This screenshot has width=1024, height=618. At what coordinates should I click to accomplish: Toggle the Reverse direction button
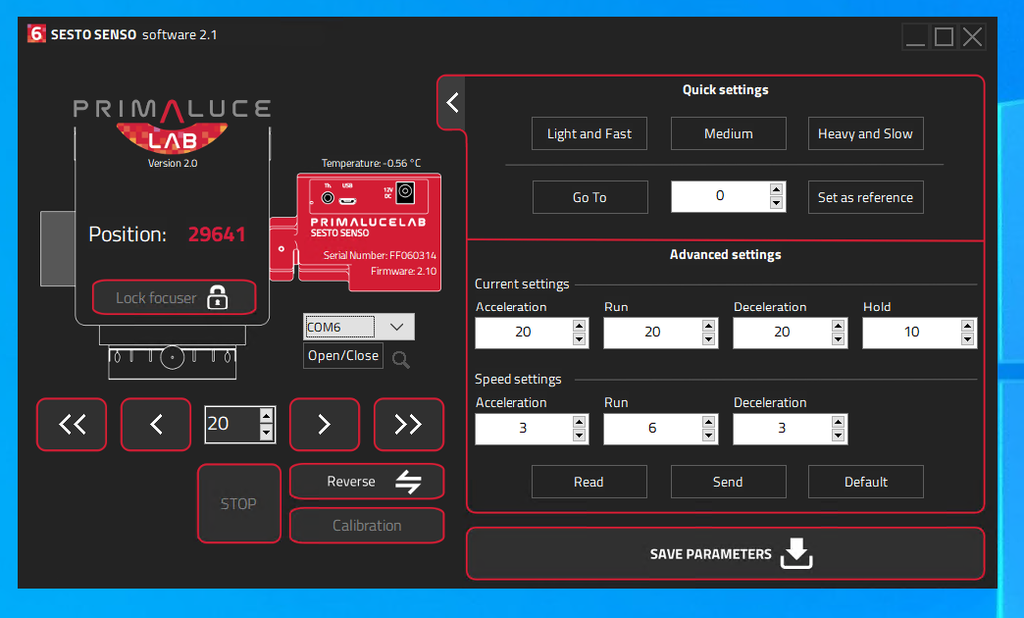click(x=366, y=481)
